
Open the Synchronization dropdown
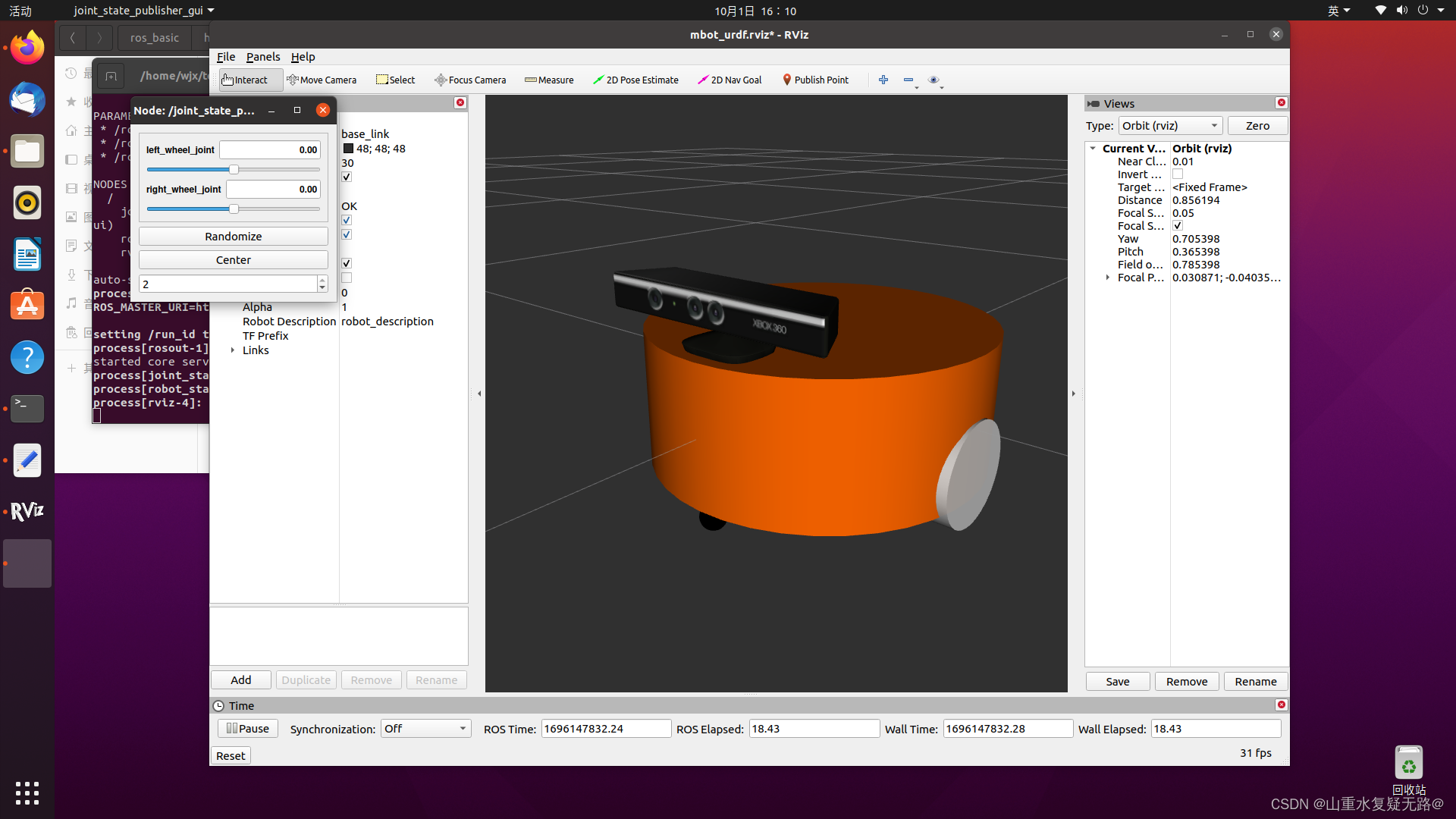coord(425,729)
